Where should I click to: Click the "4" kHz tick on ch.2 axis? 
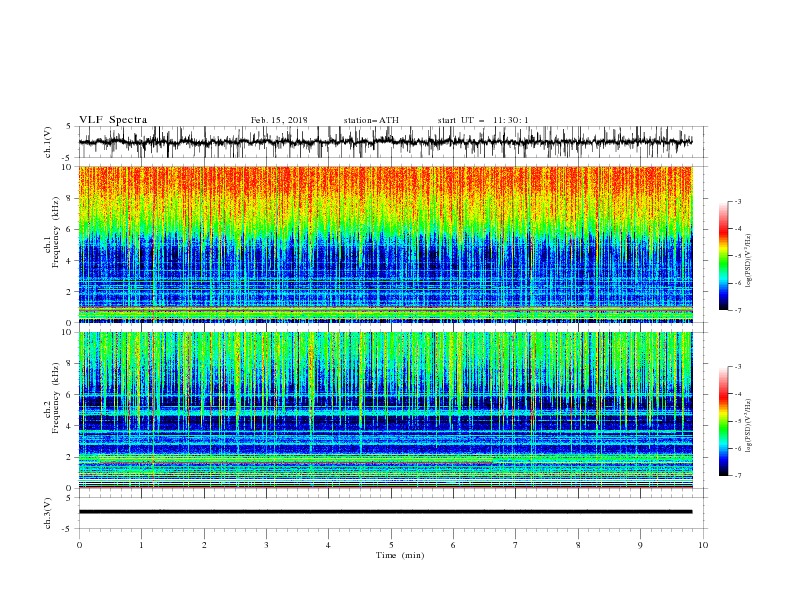(71, 426)
